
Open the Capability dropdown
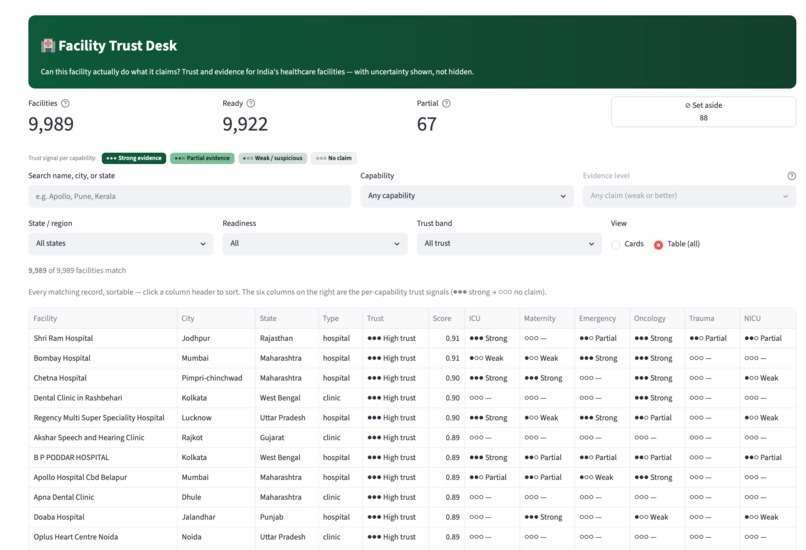[x=467, y=196]
